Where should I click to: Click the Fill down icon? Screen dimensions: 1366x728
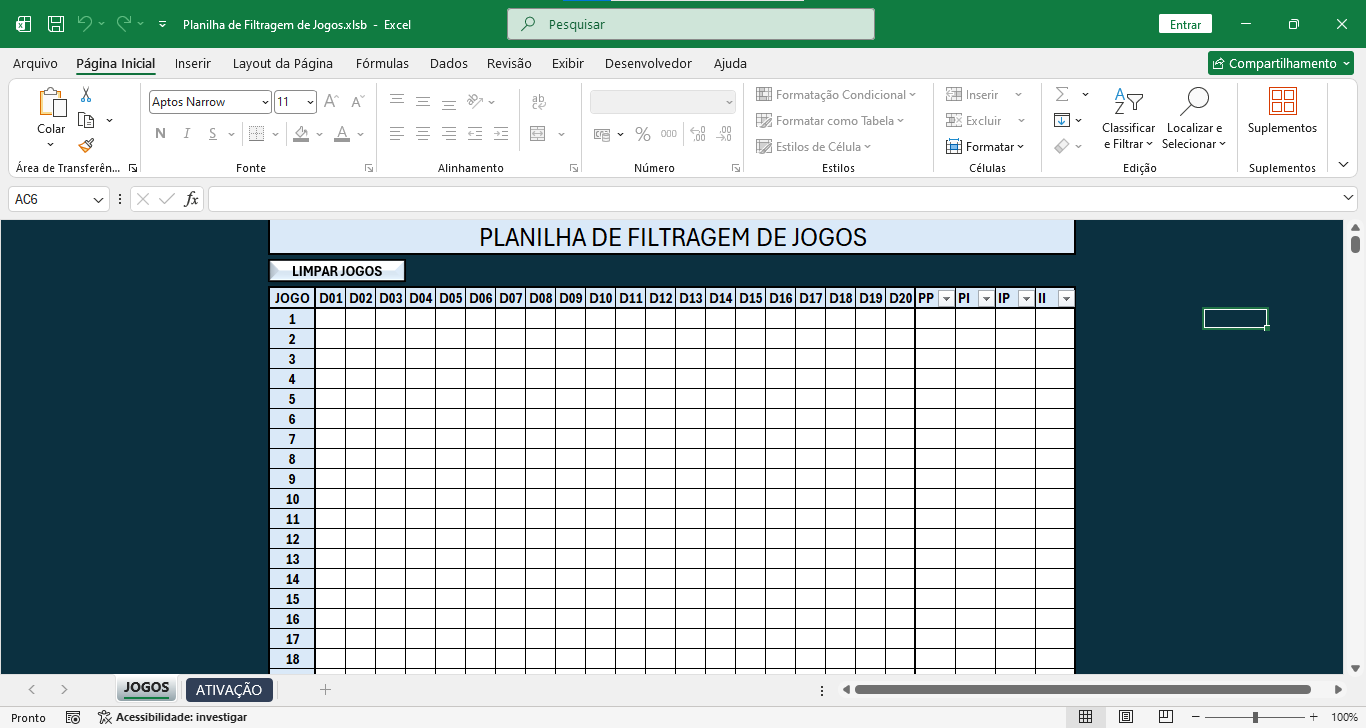coord(1062,120)
